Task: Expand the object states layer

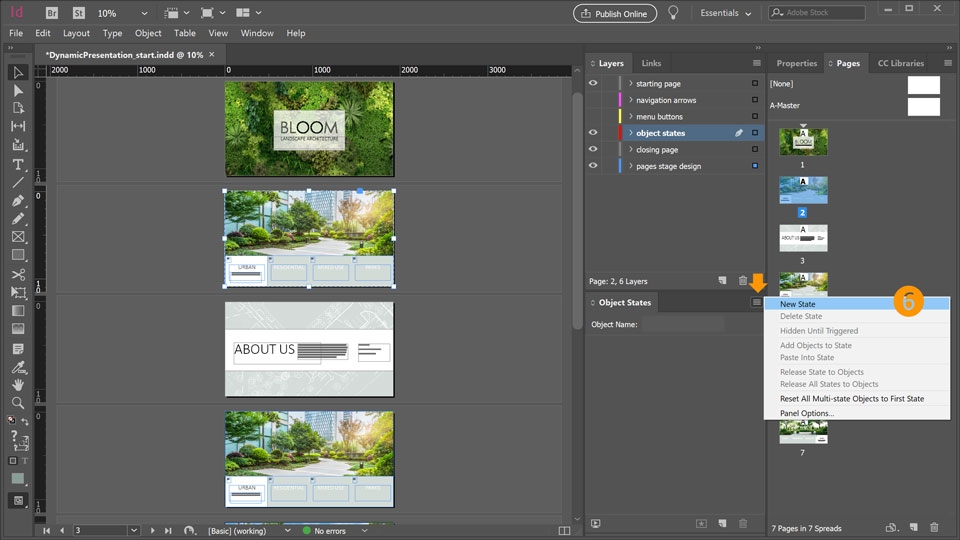Action: 630,133
